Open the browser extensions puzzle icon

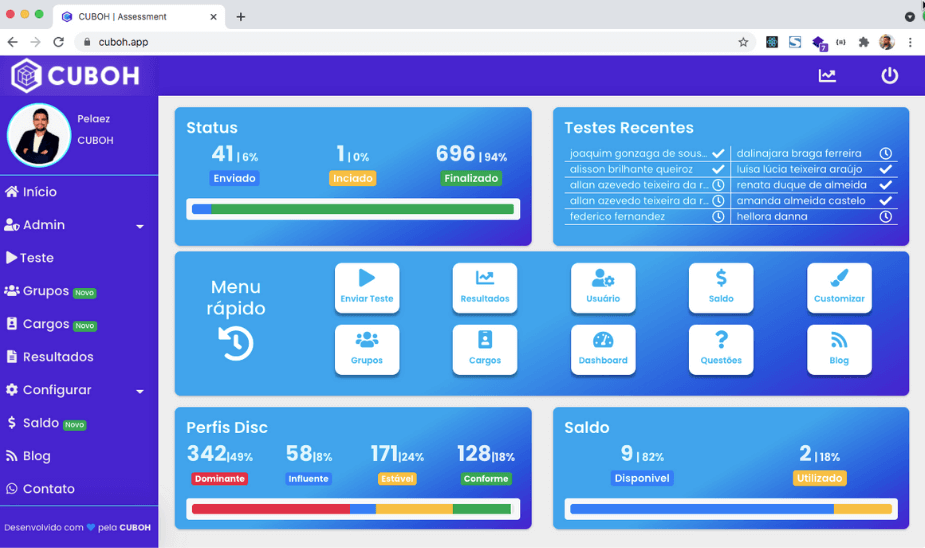[x=864, y=42]
